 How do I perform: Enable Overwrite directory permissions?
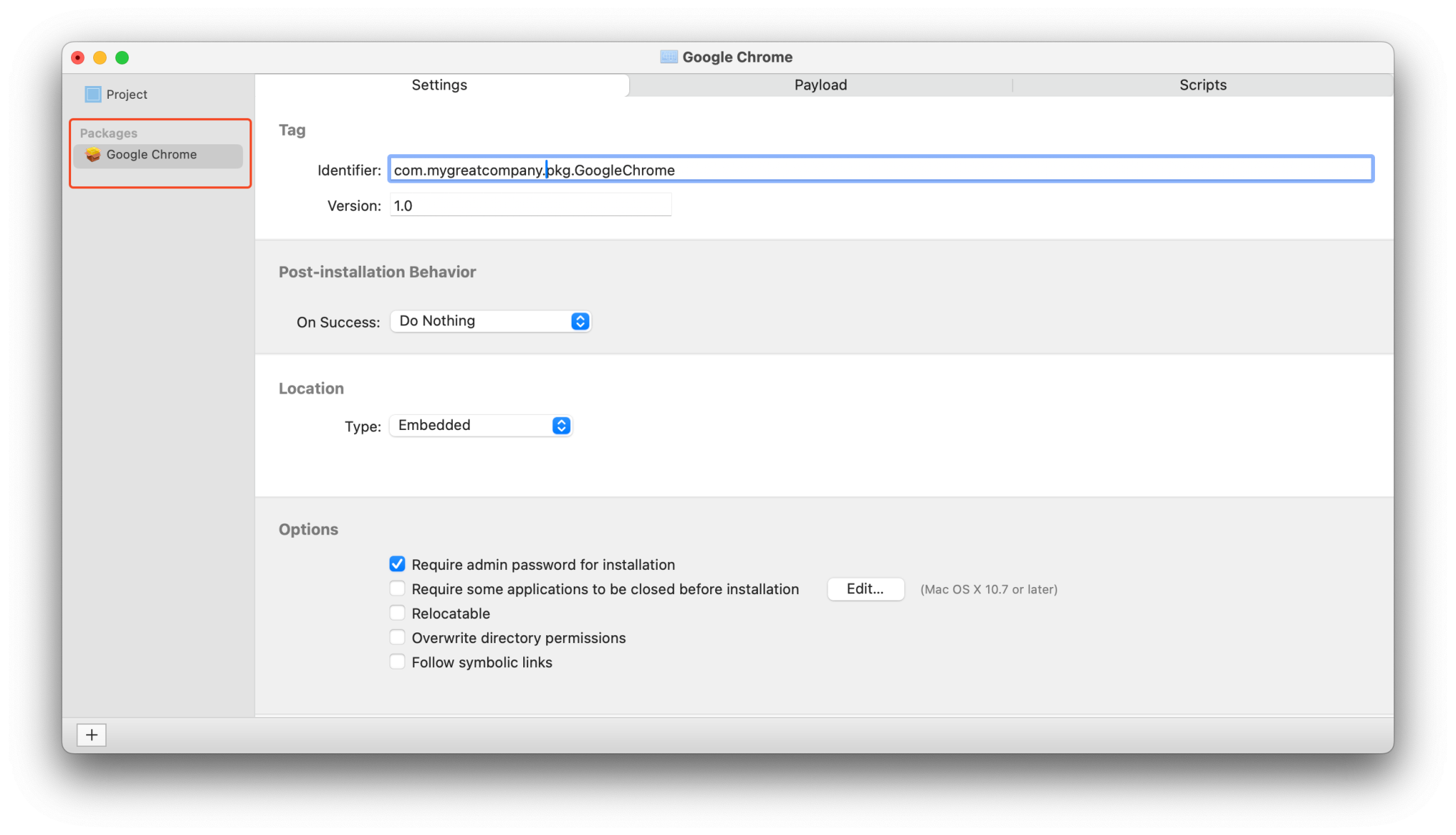click(x=397, y=637)
